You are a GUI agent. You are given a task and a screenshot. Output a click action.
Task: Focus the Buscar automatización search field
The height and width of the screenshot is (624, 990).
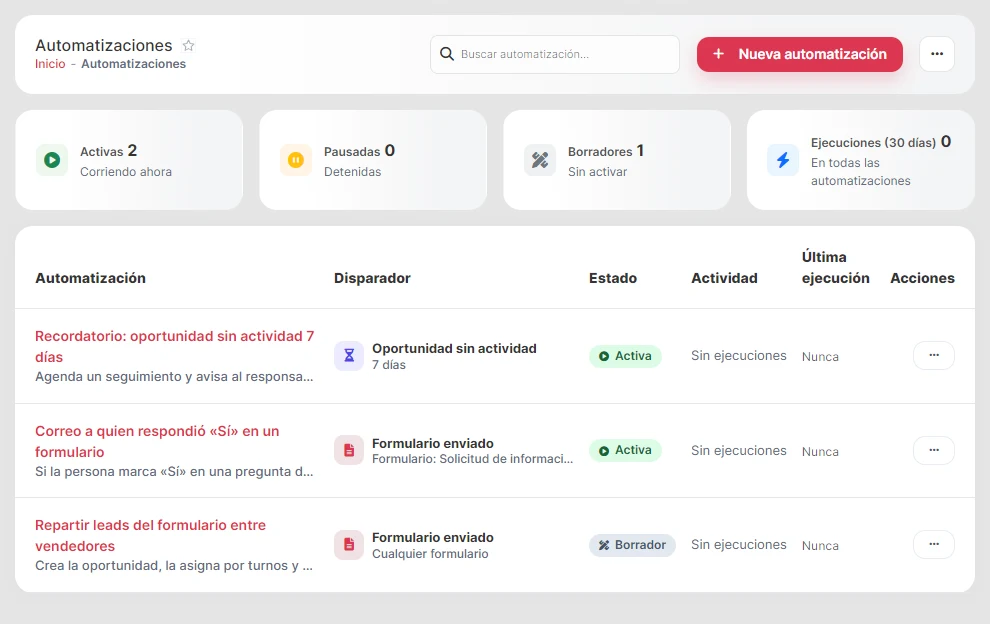pos(555,54)
